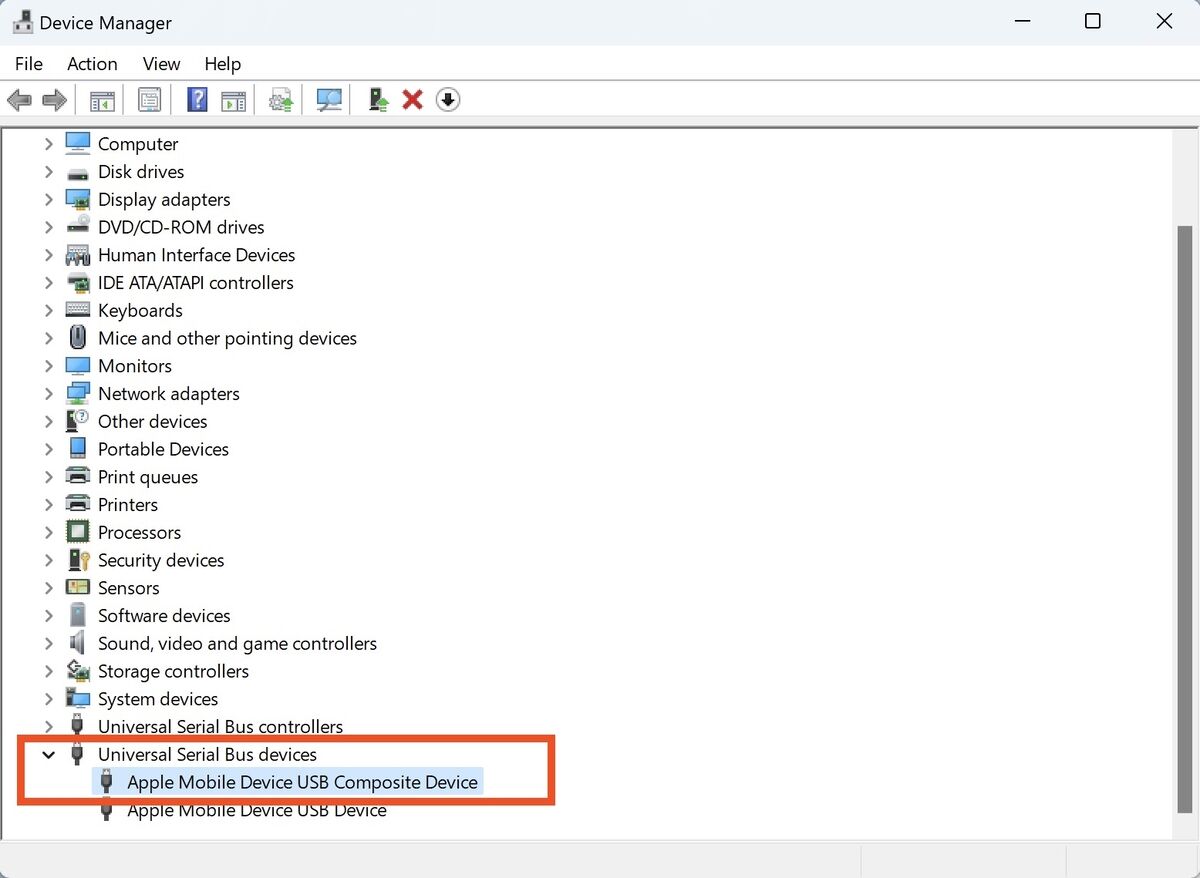The image size is (1200, 878).
Task: Open the Properties toolbar icon
Action: click(149, 100)
